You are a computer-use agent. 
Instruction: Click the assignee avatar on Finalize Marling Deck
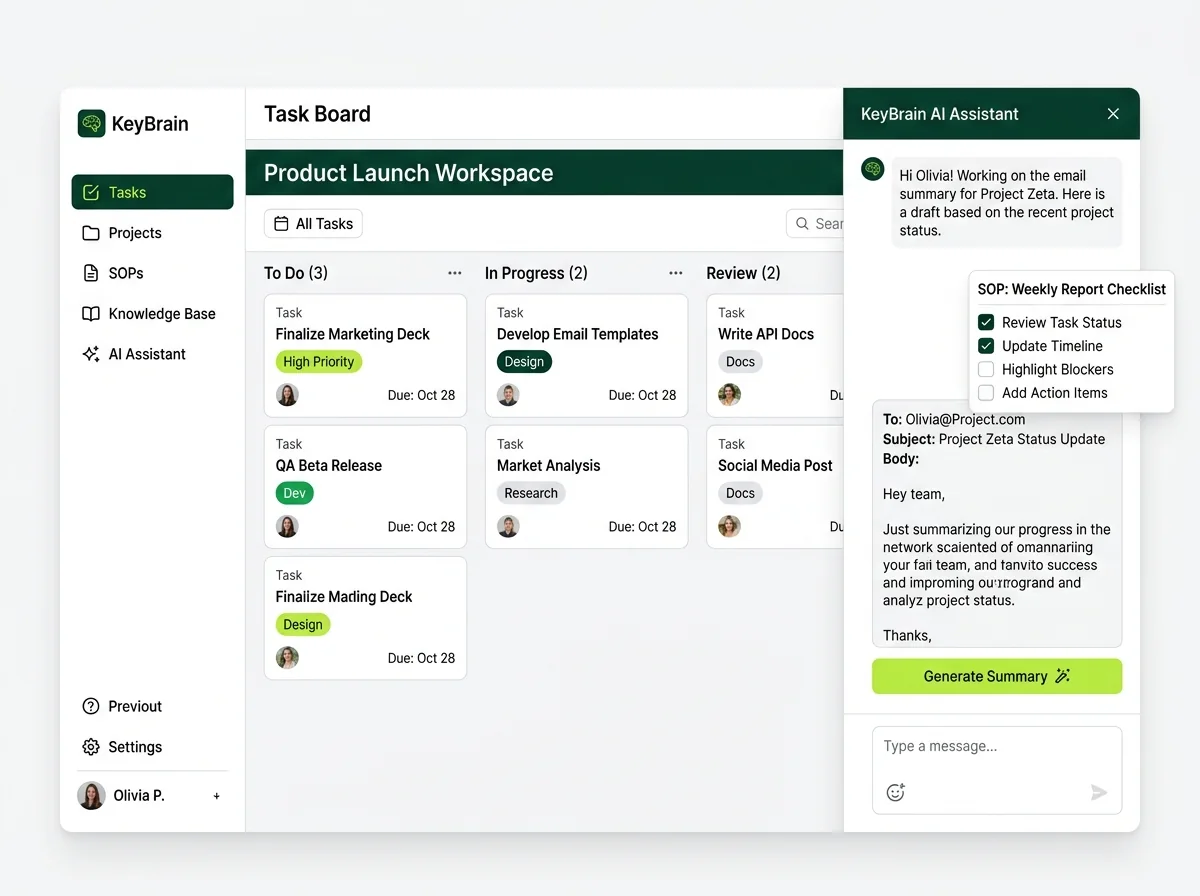(x=287, y=658)
